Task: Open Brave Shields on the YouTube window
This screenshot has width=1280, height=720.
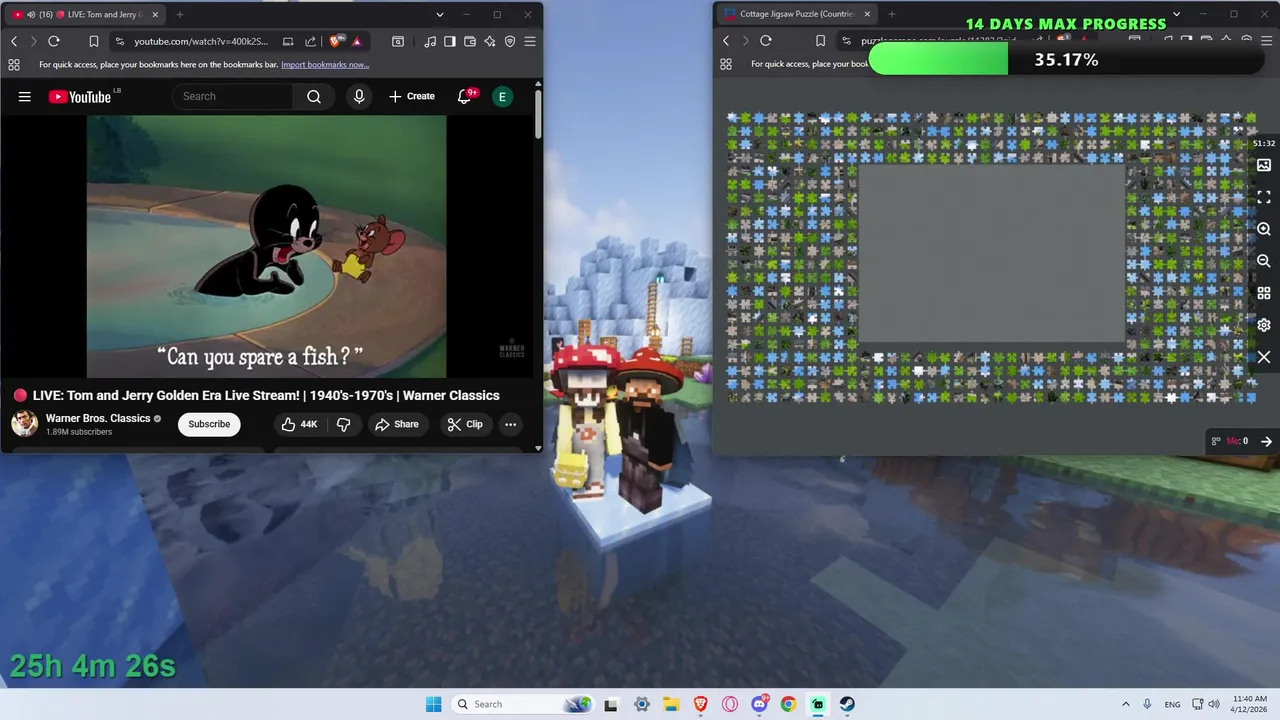Action: (335, 41)
